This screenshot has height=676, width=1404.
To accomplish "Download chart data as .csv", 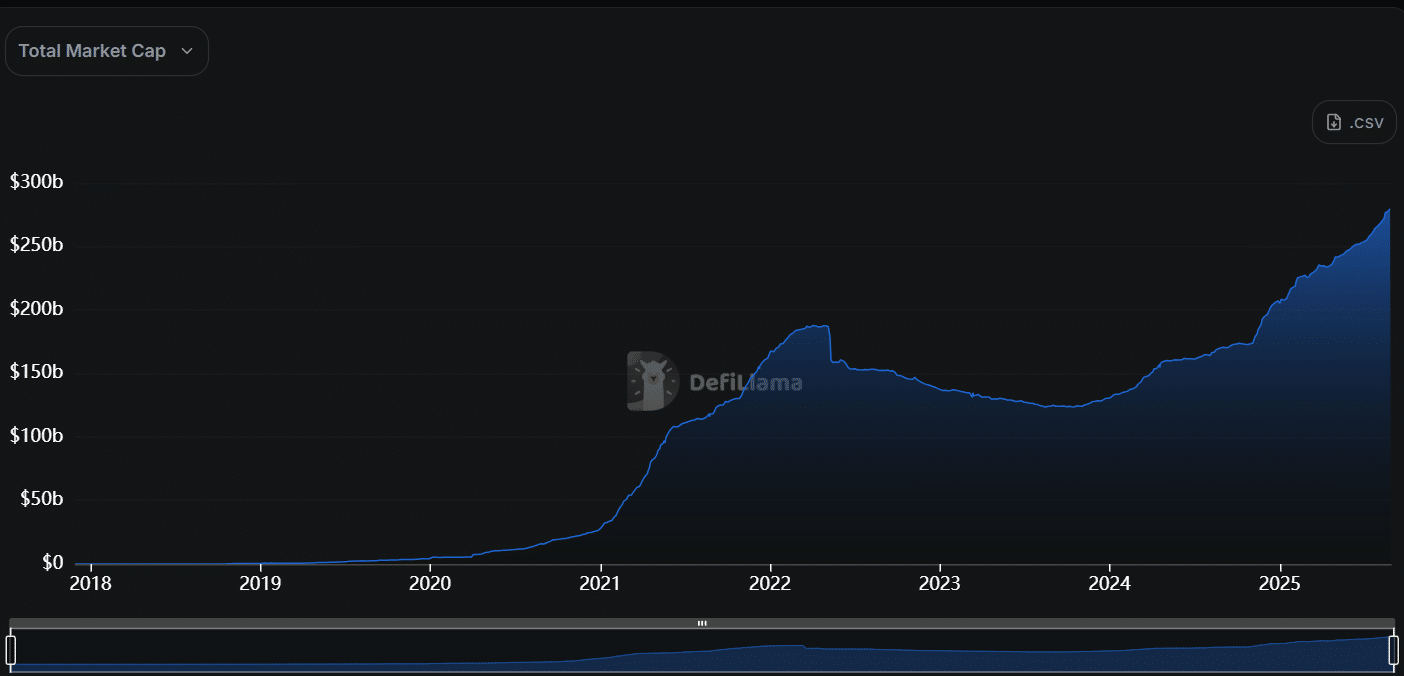I will 1354,122.
